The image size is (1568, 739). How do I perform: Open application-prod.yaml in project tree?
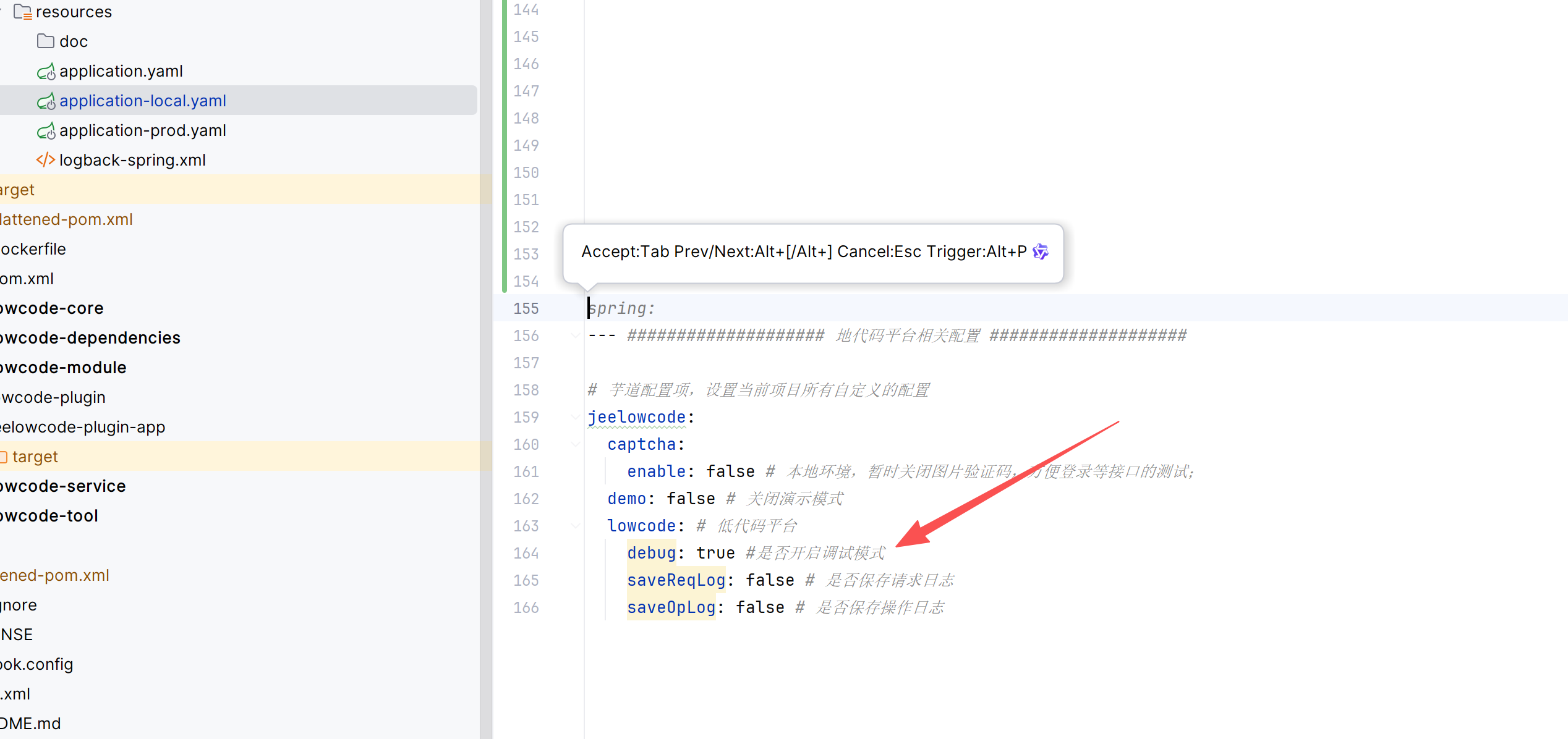[x=142, y=130]
